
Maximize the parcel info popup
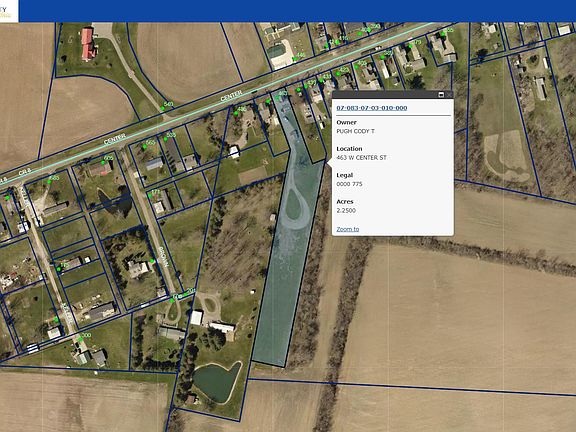coord(441,95)
